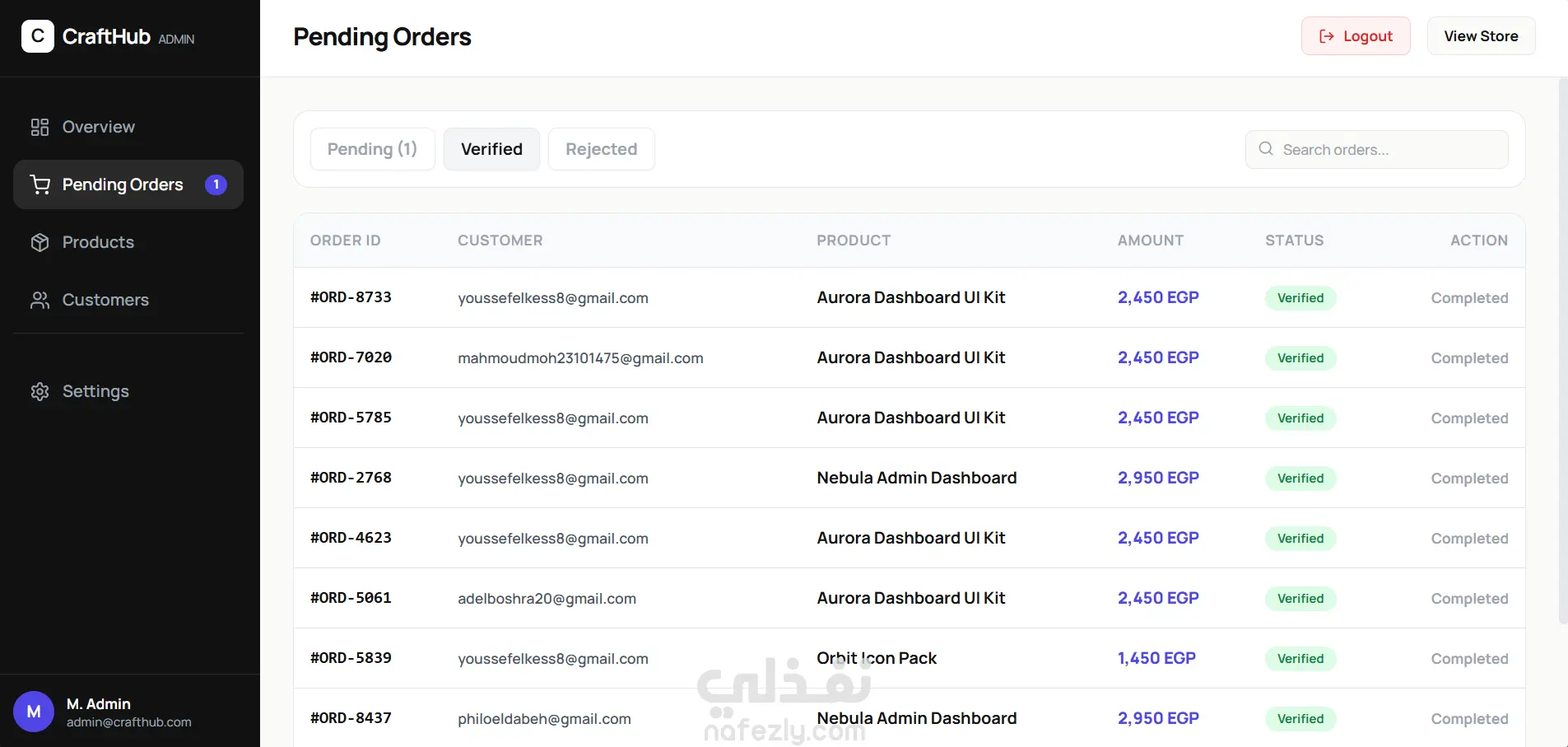Screen dimensions: 1568x747
Task: Click the CraftHub logo icon
Action: 38,36
